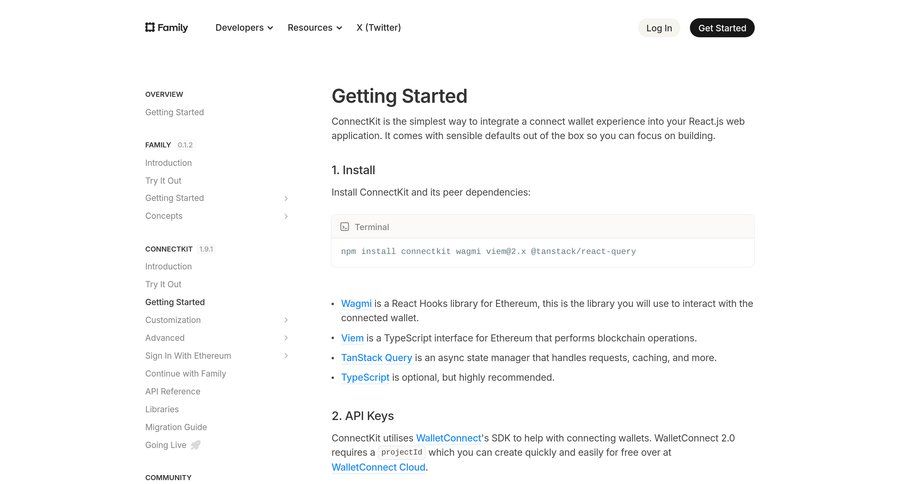Follow the Wagmi link
This screenshot has width=900, height=484.
[356, 303]
